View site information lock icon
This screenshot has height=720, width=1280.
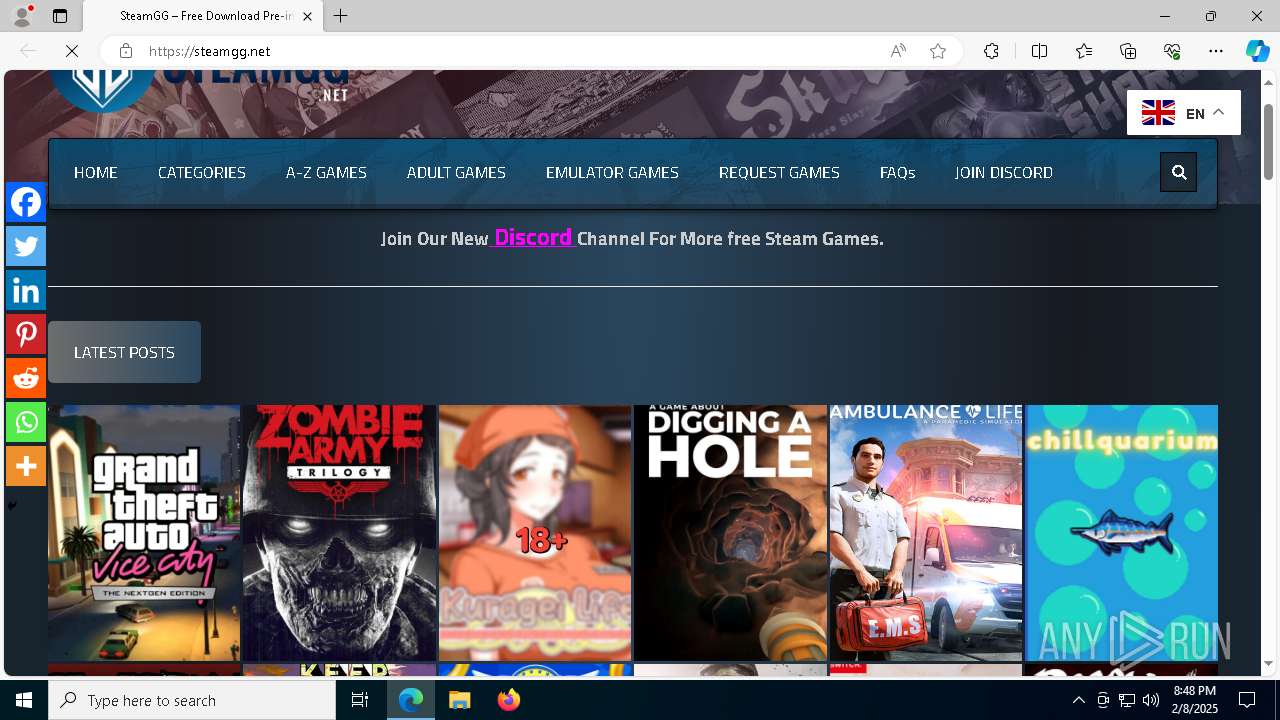click(x=126, y=51)
